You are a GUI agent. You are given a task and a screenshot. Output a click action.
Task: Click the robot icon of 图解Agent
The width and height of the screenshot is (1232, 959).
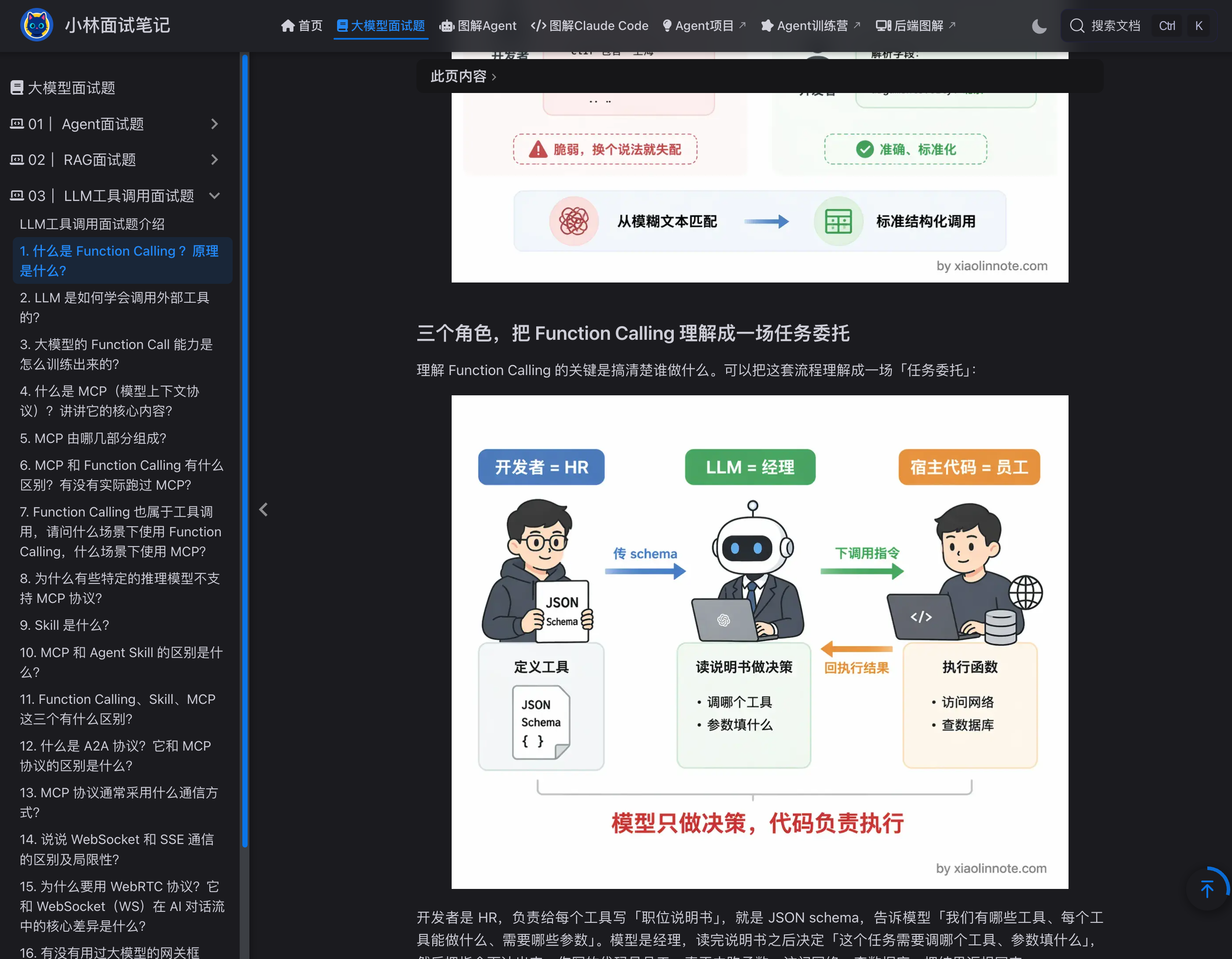[447, 26]
